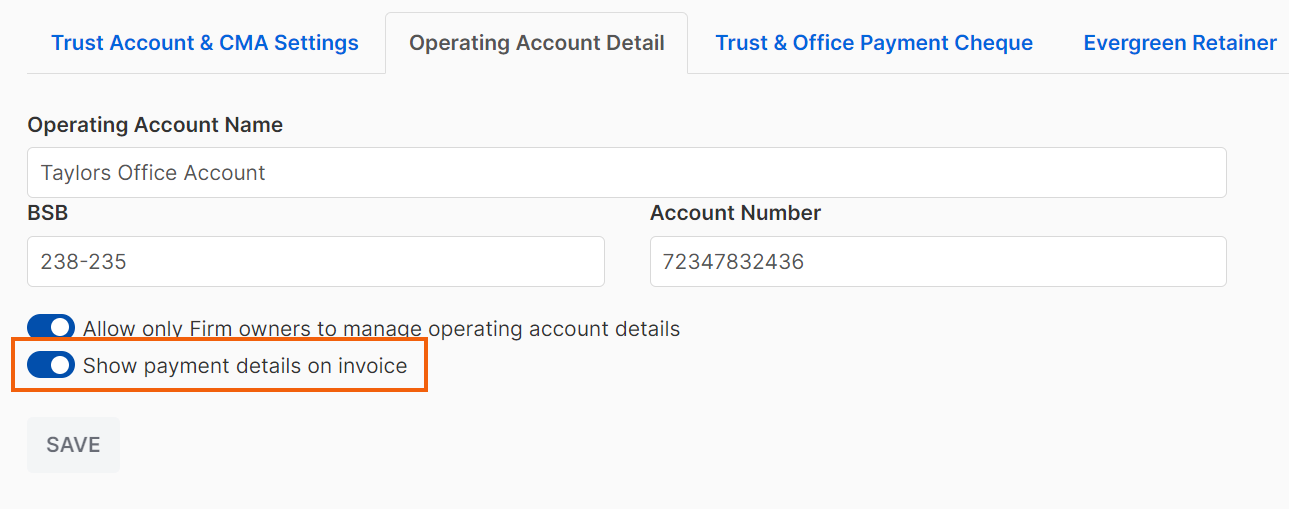
Task: Select the Operating Account Detail tab
Action: click(537, 43)
